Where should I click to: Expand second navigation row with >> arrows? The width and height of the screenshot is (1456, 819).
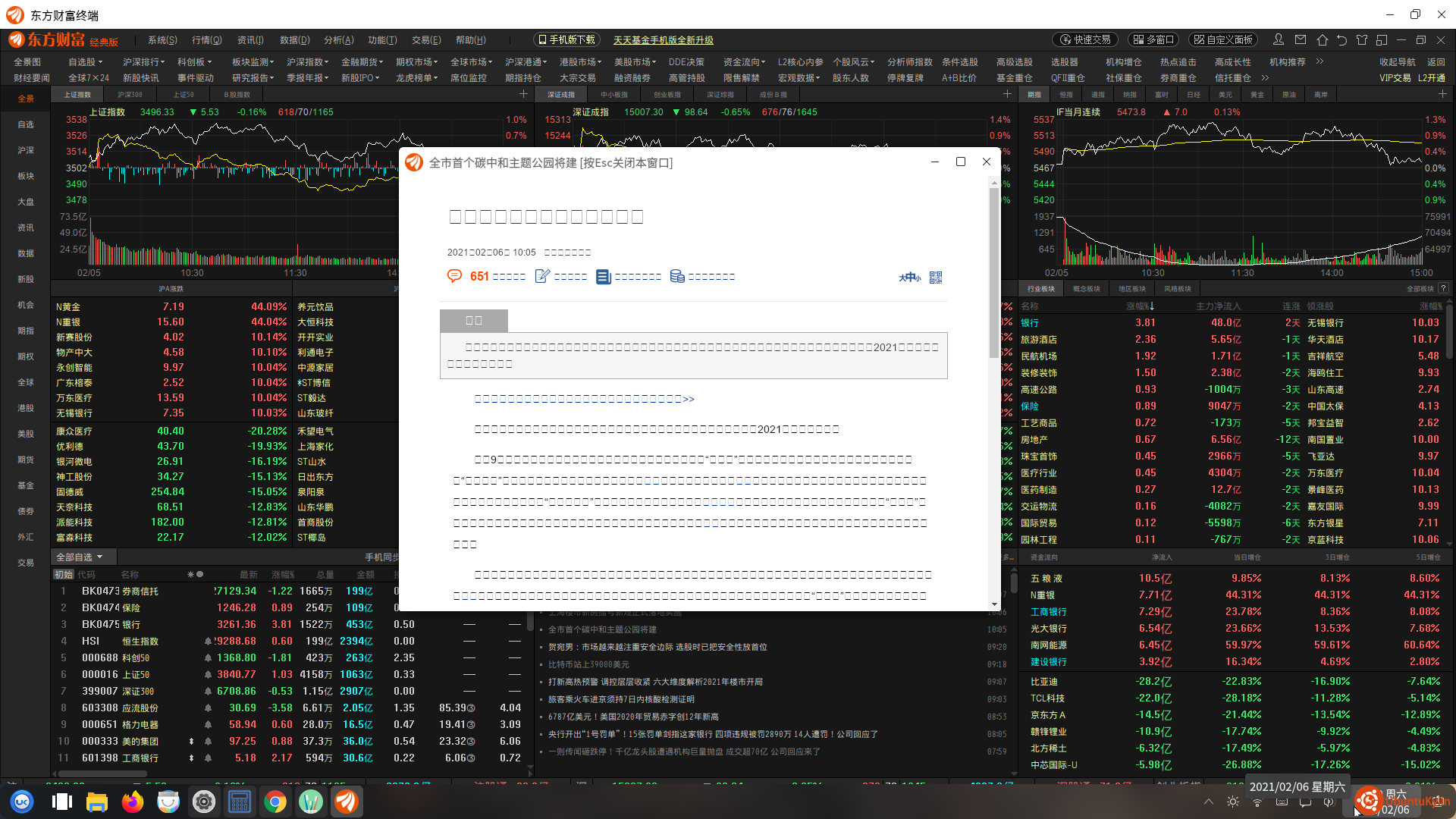click(x=1265, y=77)
